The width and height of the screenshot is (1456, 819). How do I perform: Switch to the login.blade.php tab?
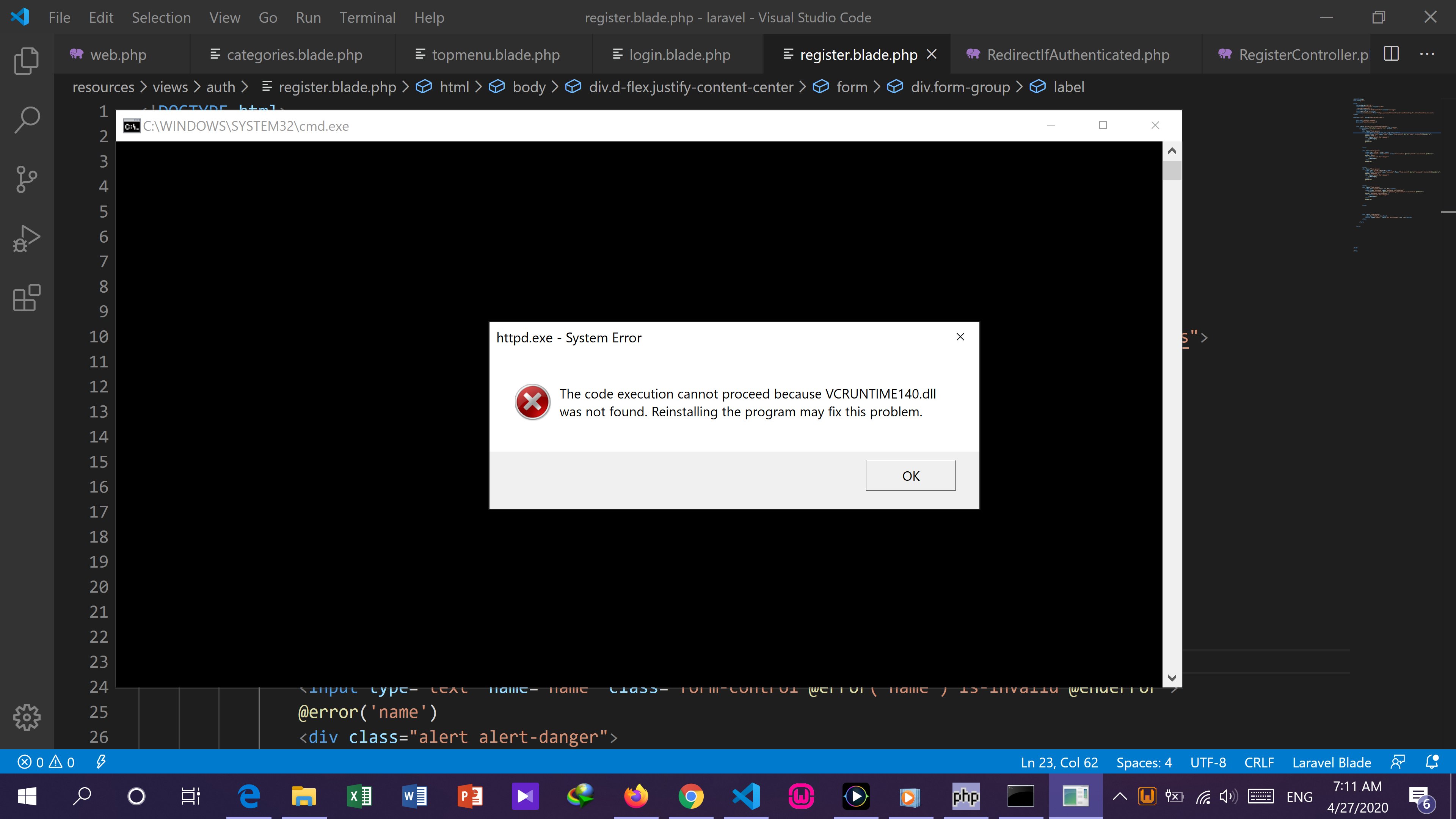click(x=678, y=54)
